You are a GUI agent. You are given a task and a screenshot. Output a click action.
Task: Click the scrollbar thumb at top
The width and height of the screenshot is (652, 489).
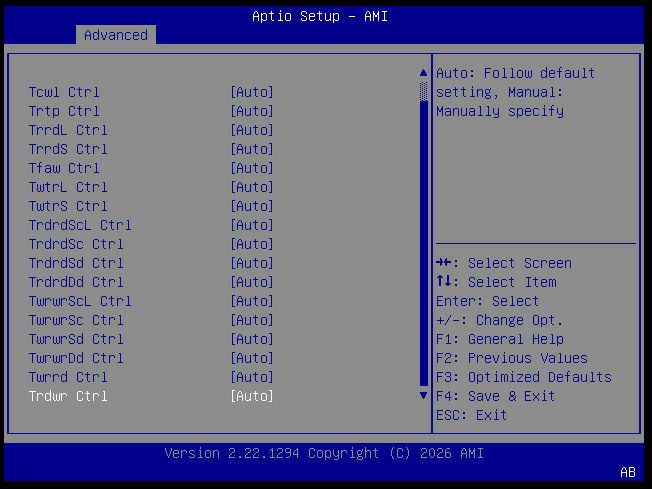click(x=423, y=91)
